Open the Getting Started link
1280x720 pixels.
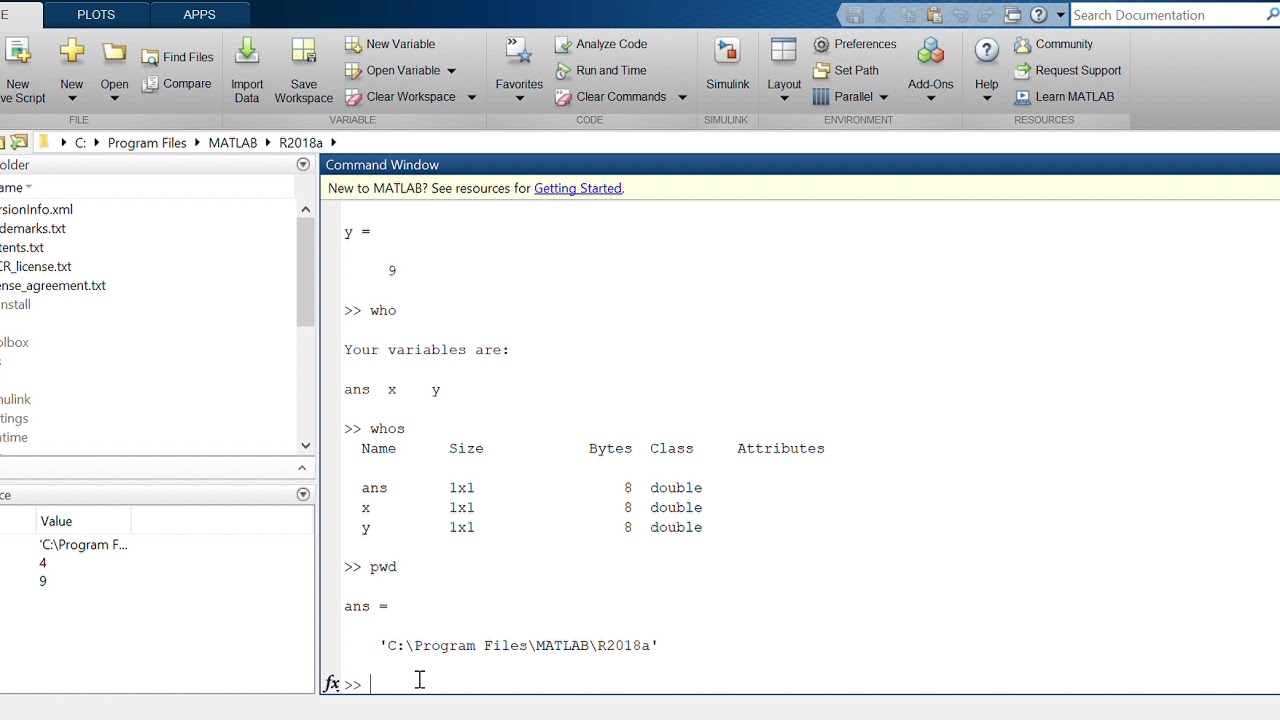[578, 188]
